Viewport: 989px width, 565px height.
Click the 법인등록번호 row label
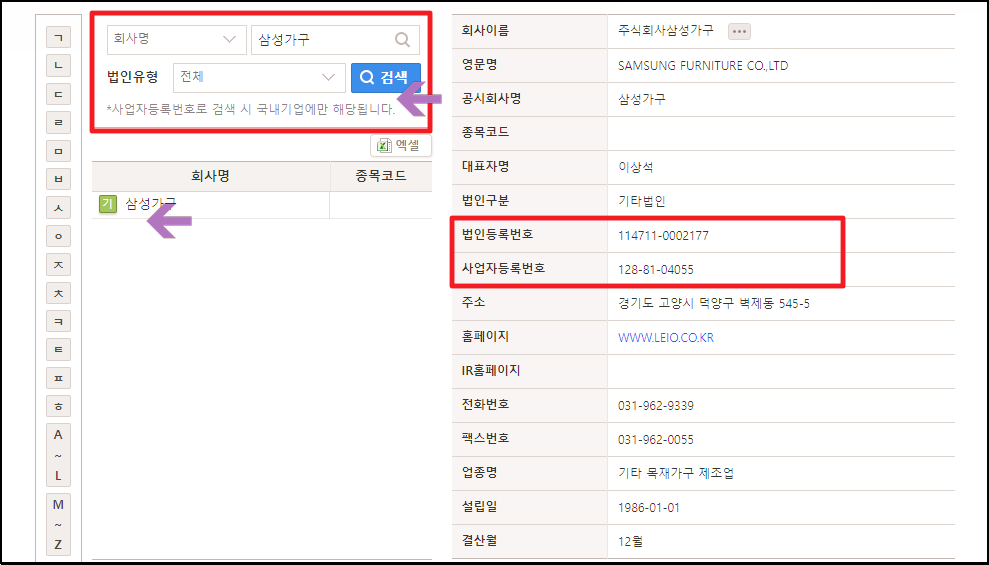pos(497,235)
